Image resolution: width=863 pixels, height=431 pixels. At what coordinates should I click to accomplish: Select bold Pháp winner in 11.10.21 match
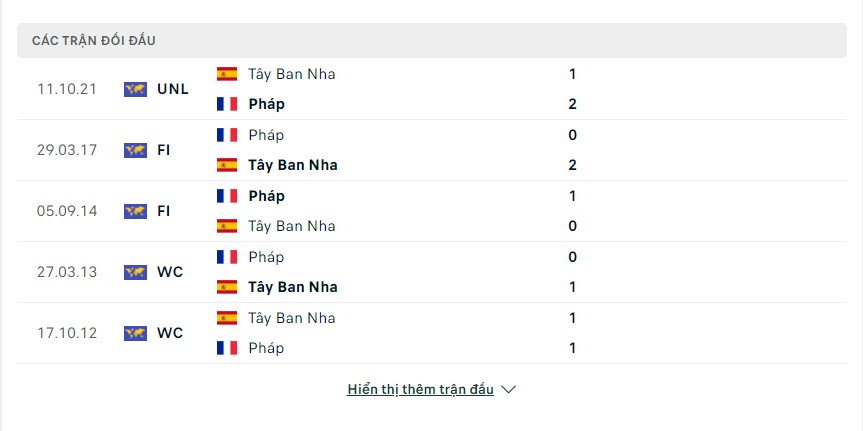266,105
